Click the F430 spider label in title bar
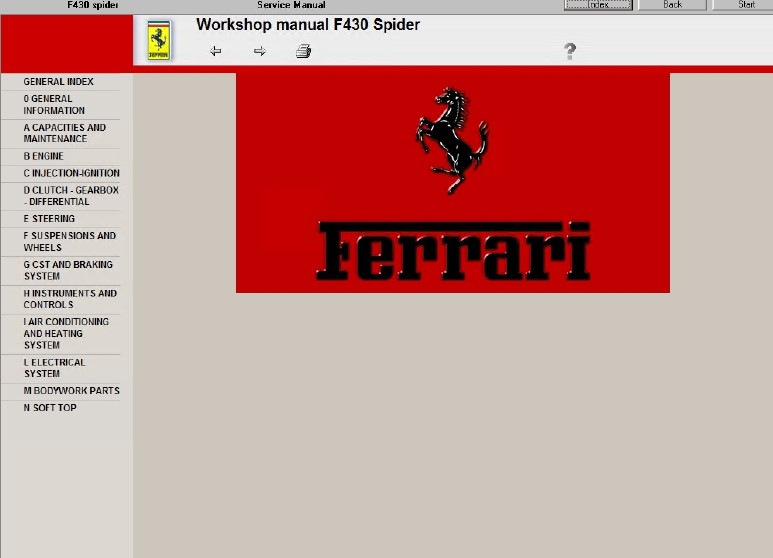 coord(93,5)
